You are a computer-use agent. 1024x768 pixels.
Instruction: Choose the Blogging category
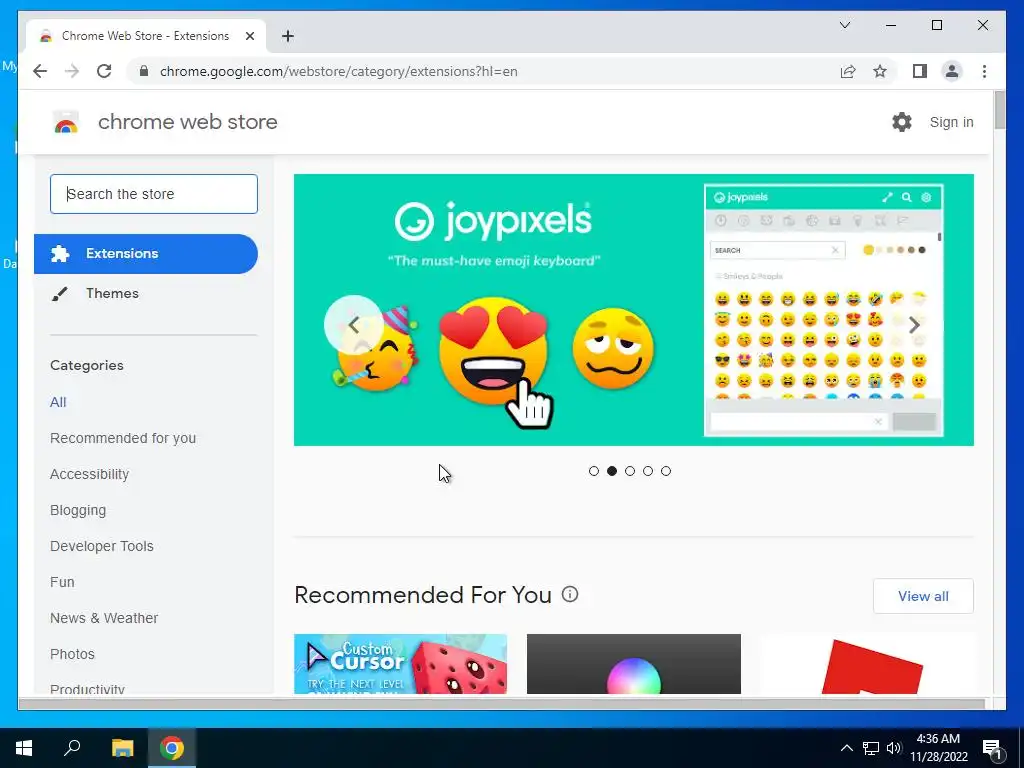(78, 510)
